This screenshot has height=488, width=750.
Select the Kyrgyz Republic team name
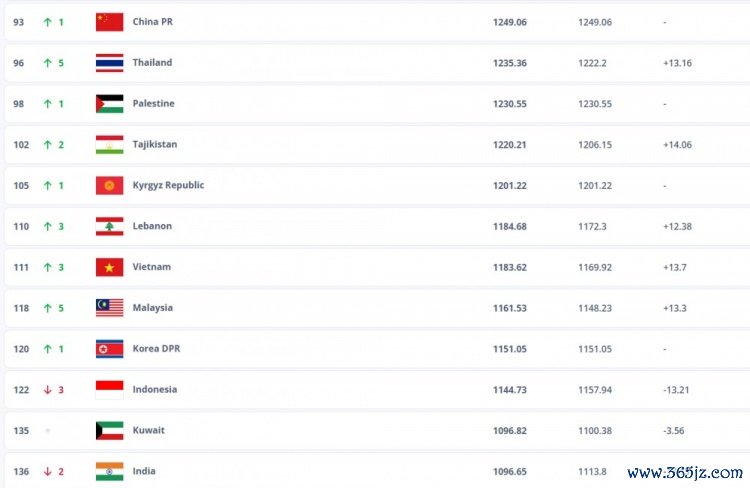point(168,186)
